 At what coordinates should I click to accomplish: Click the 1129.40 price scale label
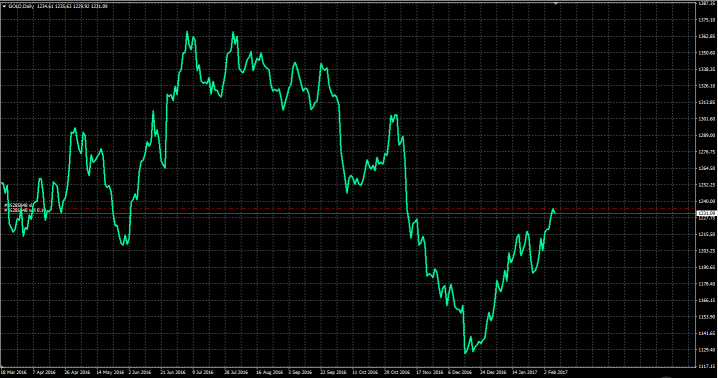point(707,350)
